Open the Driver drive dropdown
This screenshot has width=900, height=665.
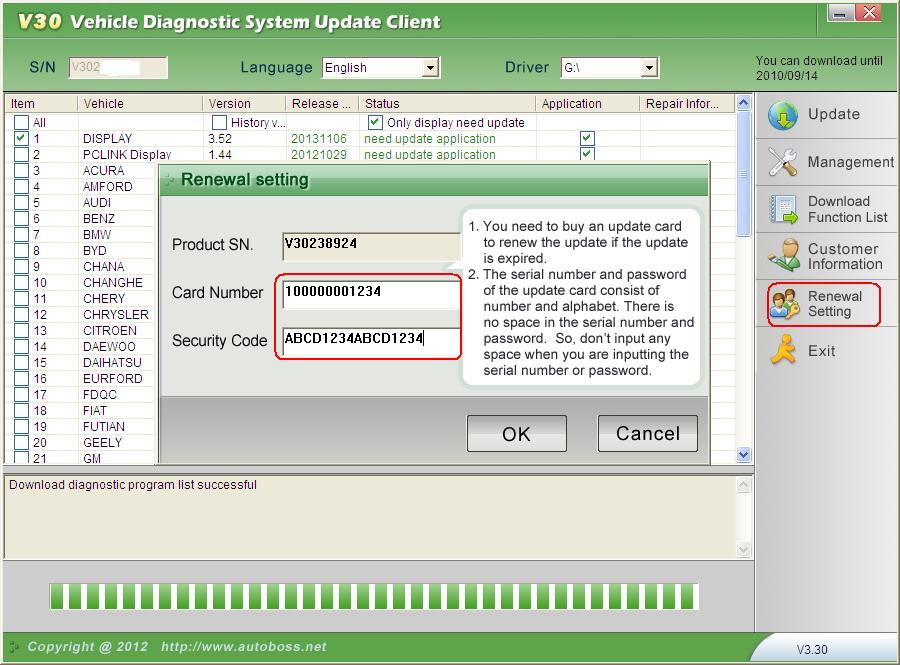[x=649, y=68]
